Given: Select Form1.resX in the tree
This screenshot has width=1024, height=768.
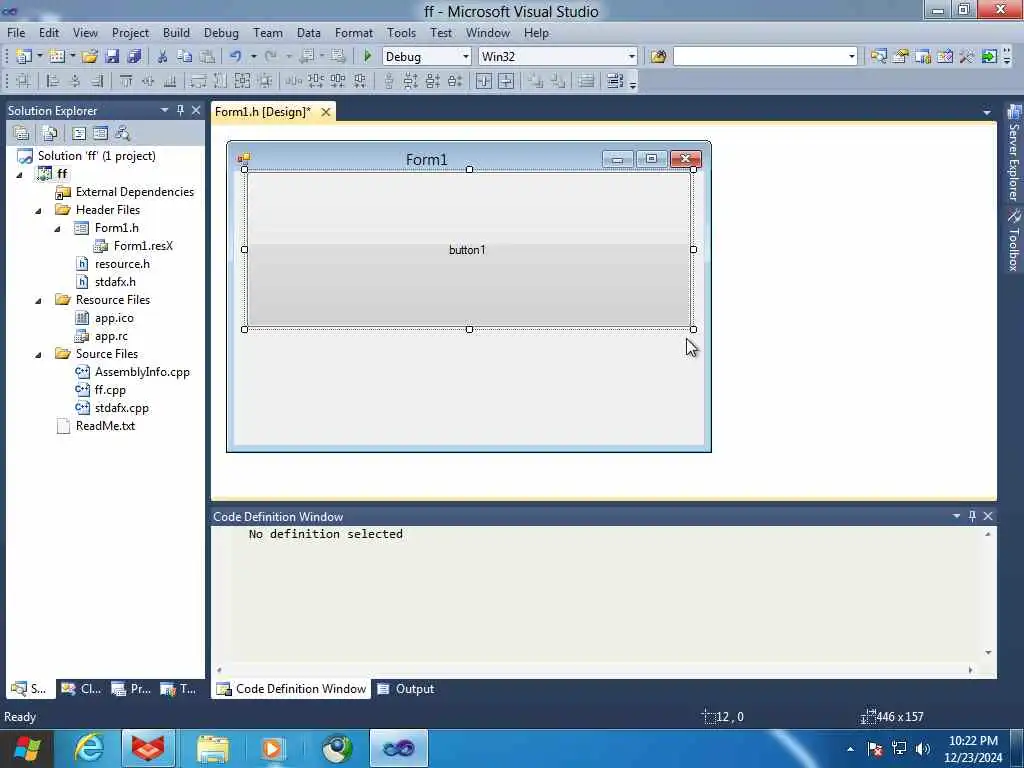Looking at the screenshot, I should 143,246.
